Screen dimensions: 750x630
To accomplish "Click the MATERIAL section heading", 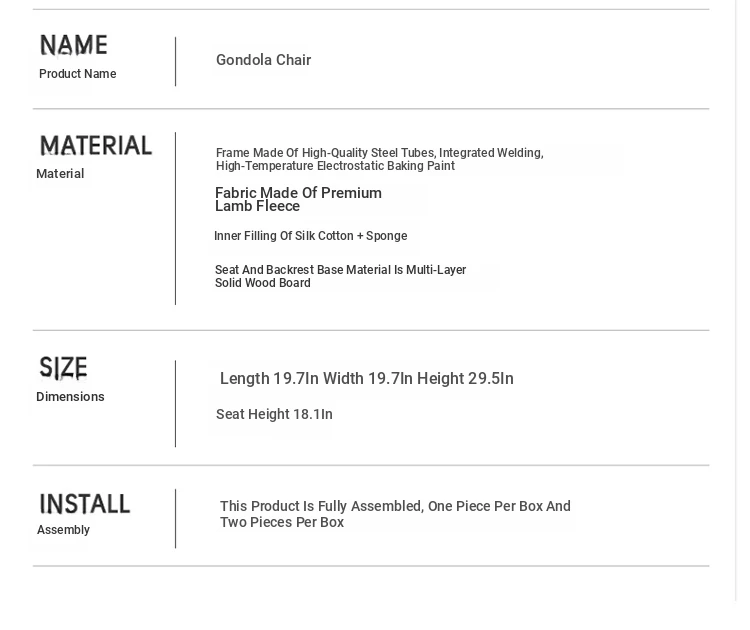I will tap(96, 146).
